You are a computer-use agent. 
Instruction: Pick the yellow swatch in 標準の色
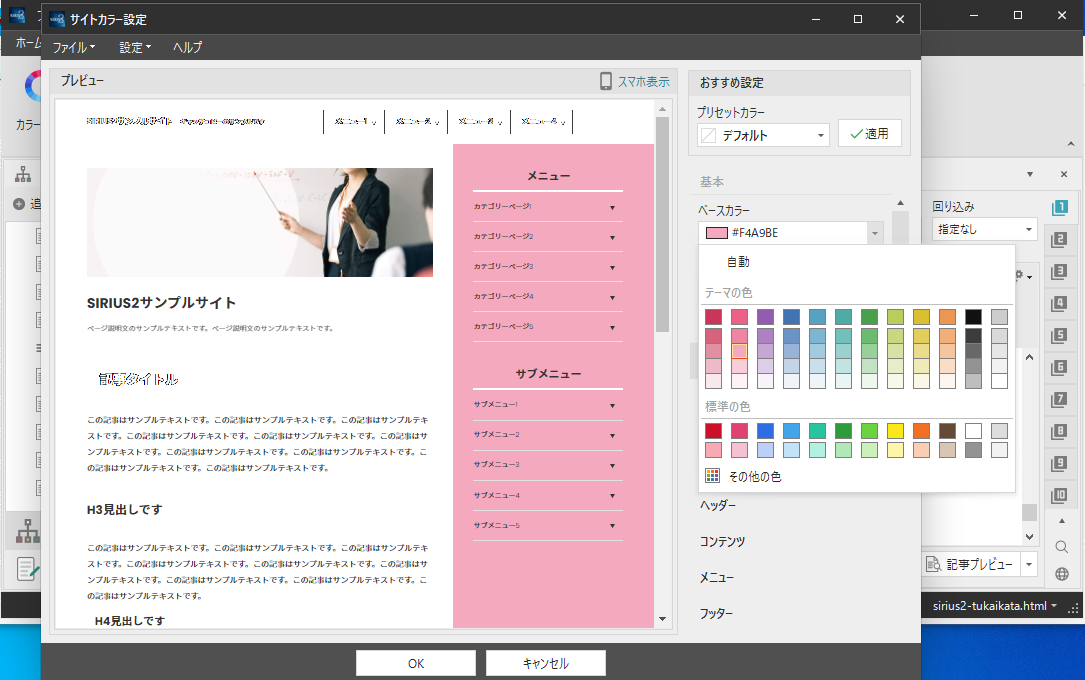coord(895,431)
